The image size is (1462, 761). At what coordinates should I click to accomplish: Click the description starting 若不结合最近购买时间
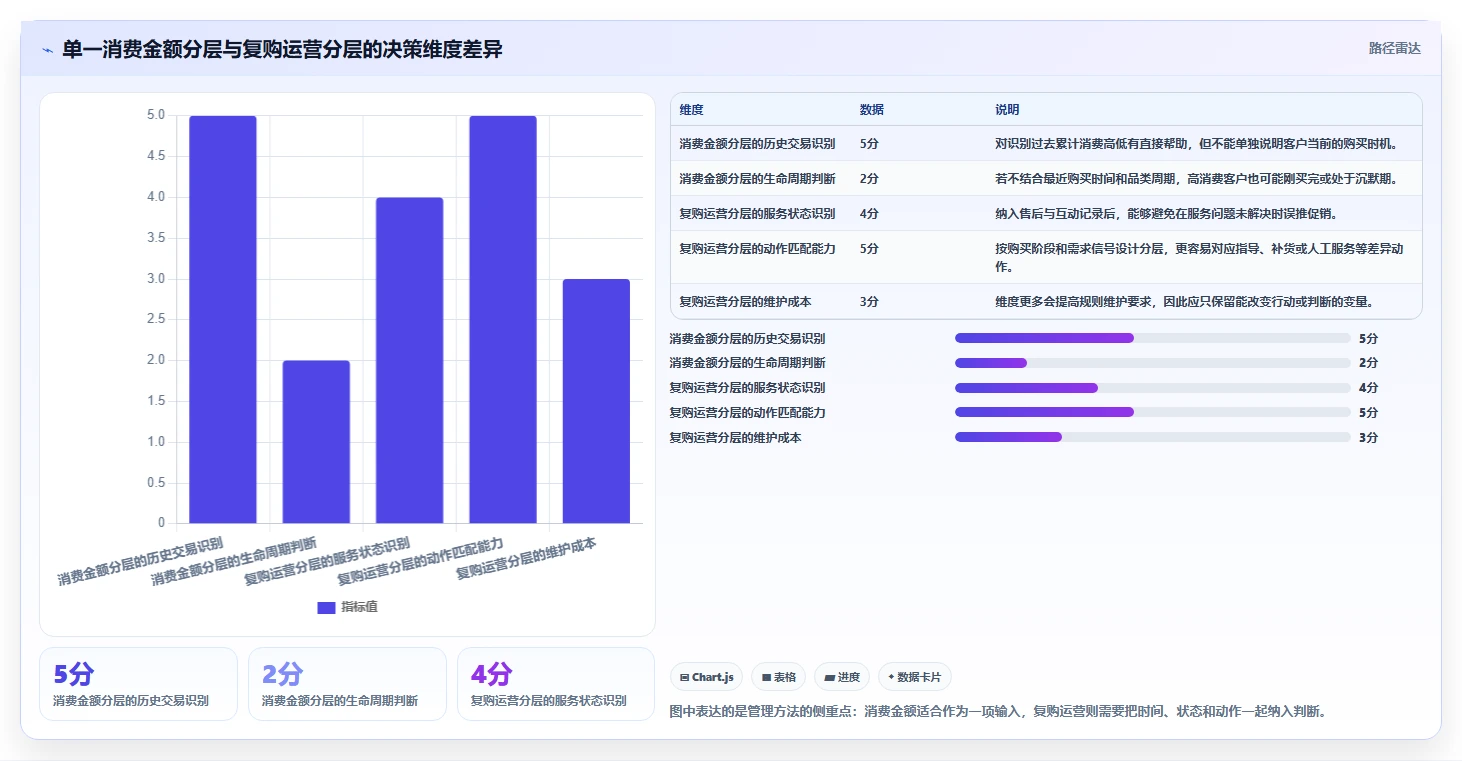[1196, 179]
